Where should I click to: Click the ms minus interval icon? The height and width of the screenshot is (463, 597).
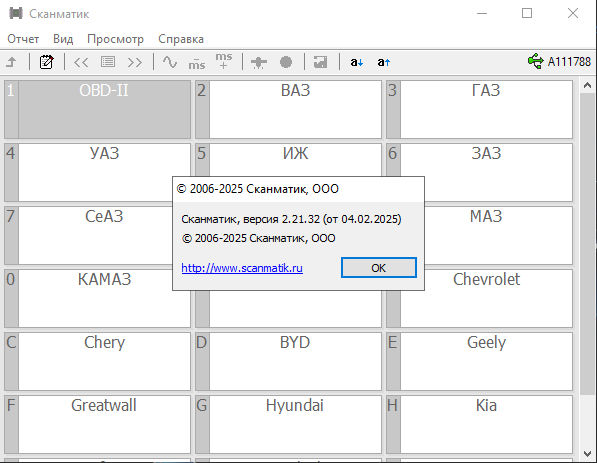197,64
